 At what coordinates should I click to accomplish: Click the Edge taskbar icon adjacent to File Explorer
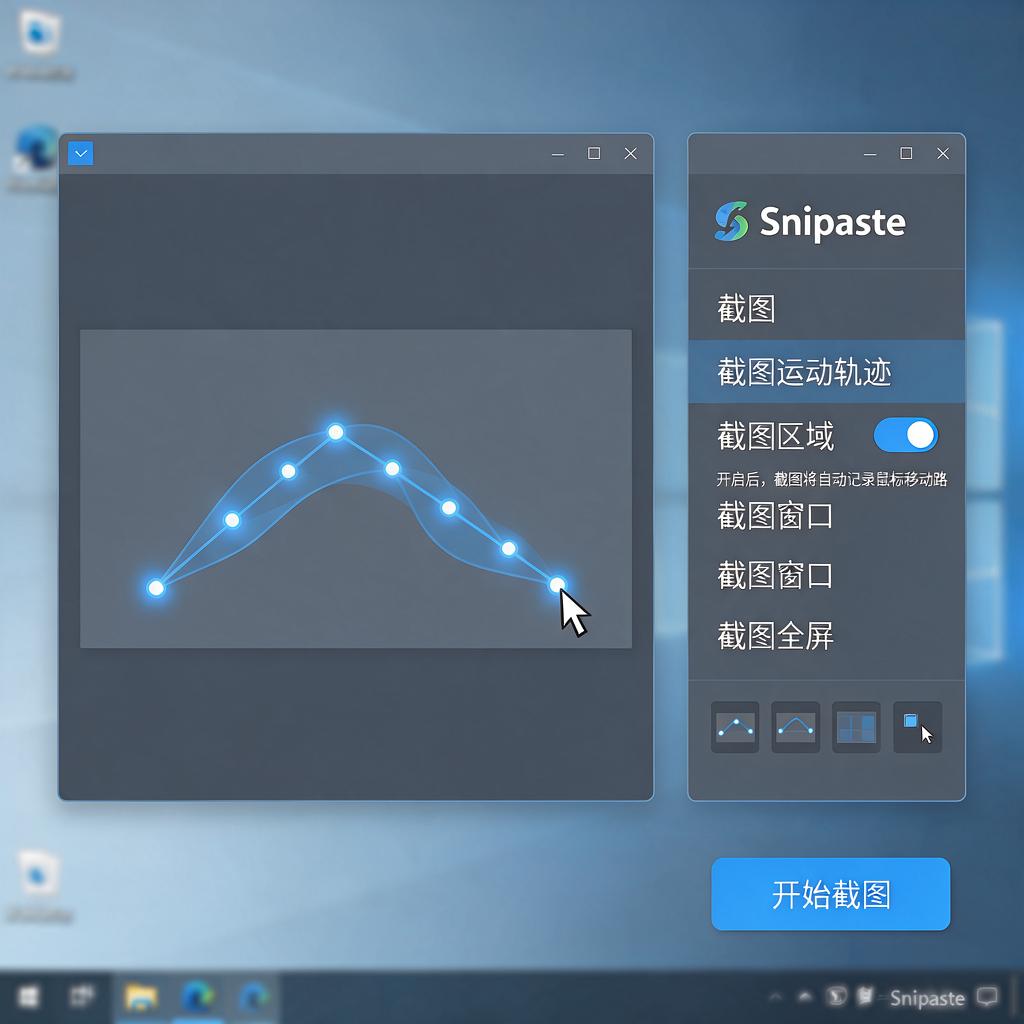coord(197,997)
